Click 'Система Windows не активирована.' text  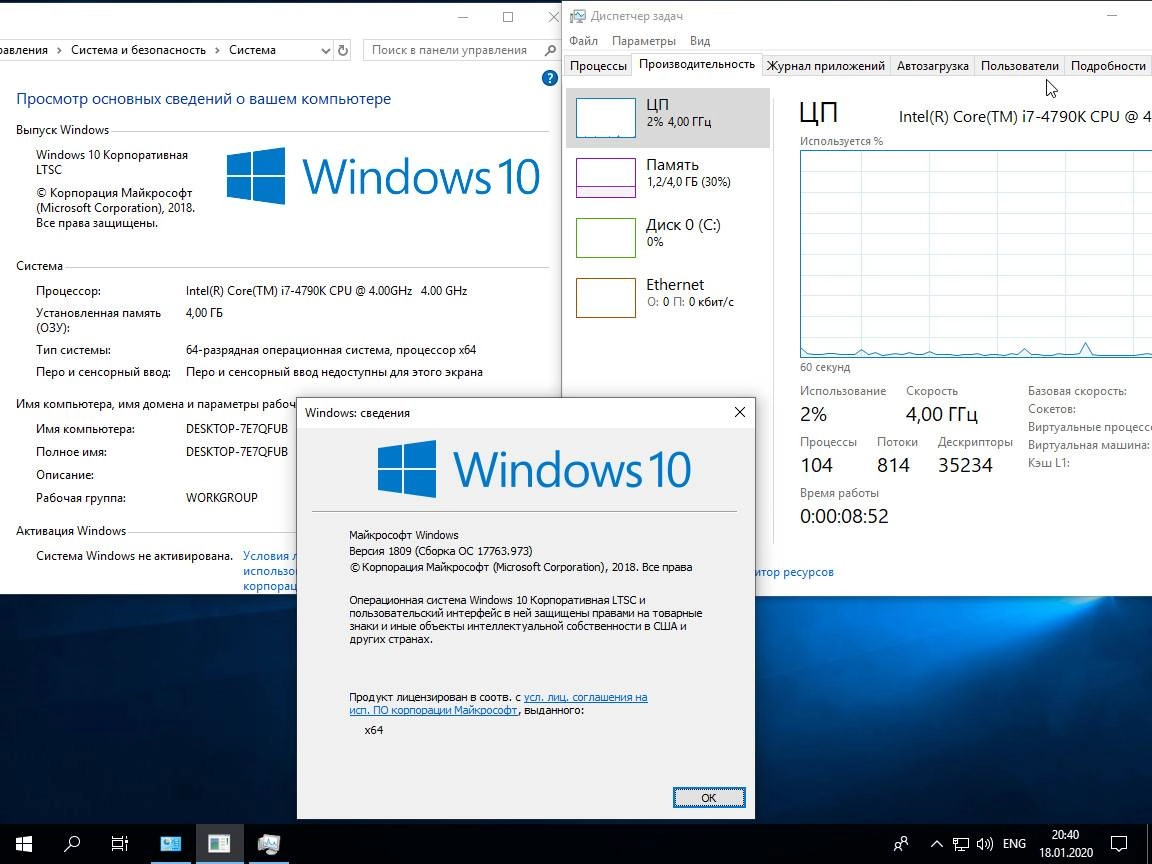134,556
